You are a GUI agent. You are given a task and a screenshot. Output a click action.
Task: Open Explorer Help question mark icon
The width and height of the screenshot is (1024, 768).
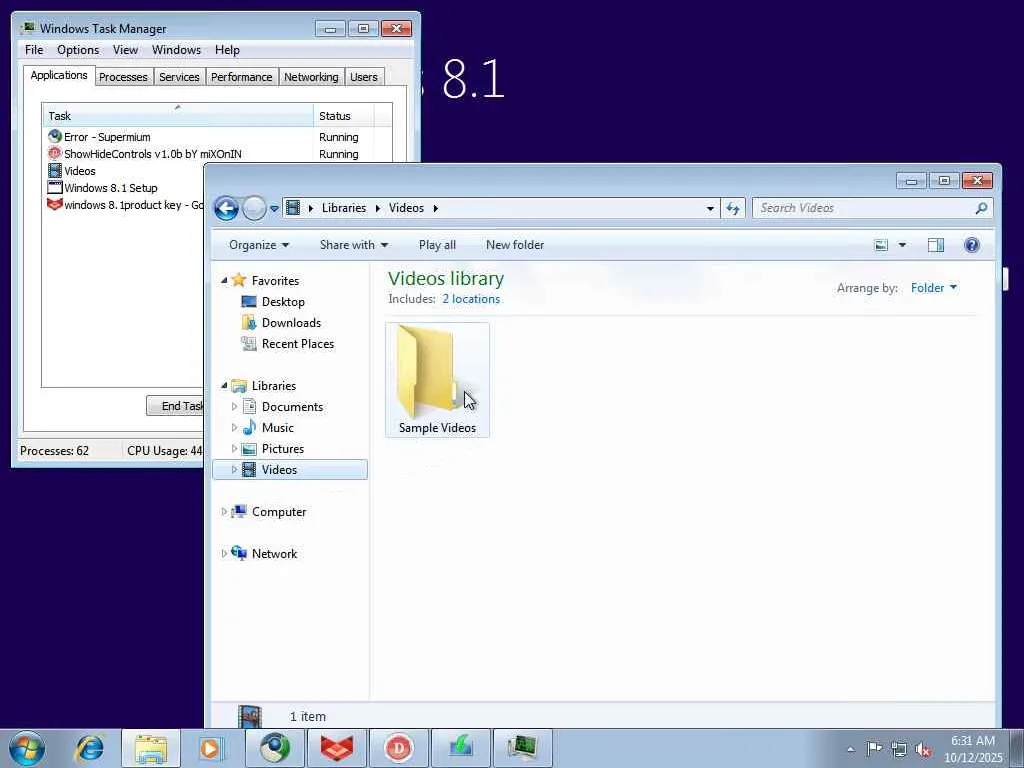pos(972,245)
